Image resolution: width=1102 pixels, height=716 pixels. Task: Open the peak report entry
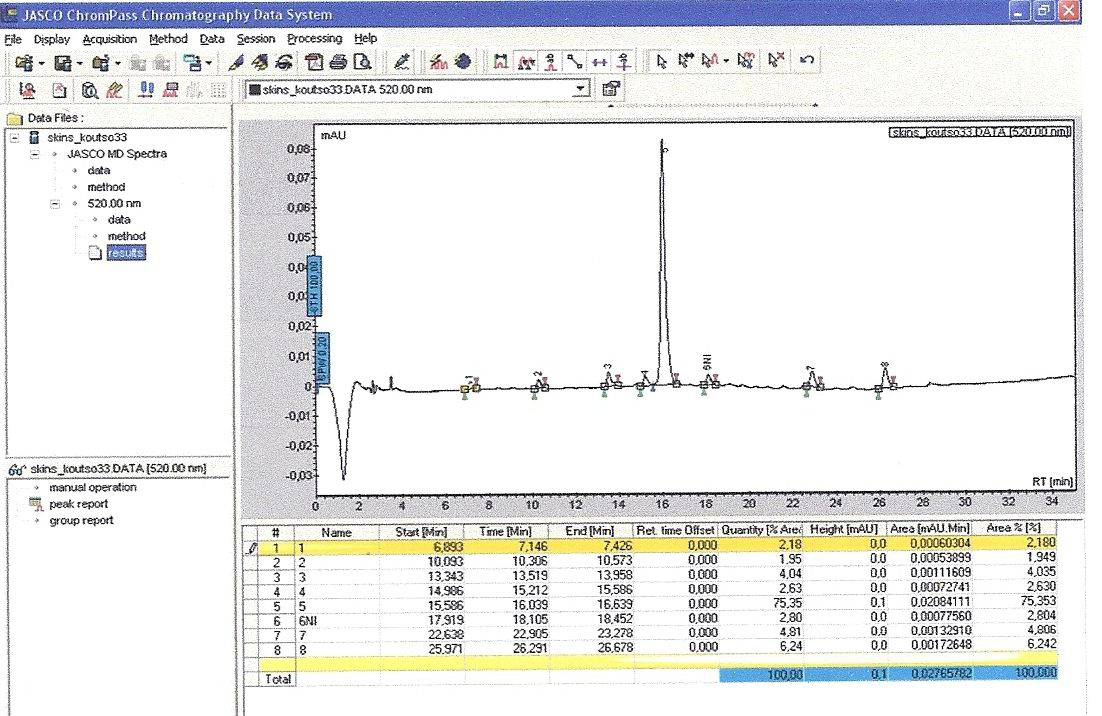79,505
